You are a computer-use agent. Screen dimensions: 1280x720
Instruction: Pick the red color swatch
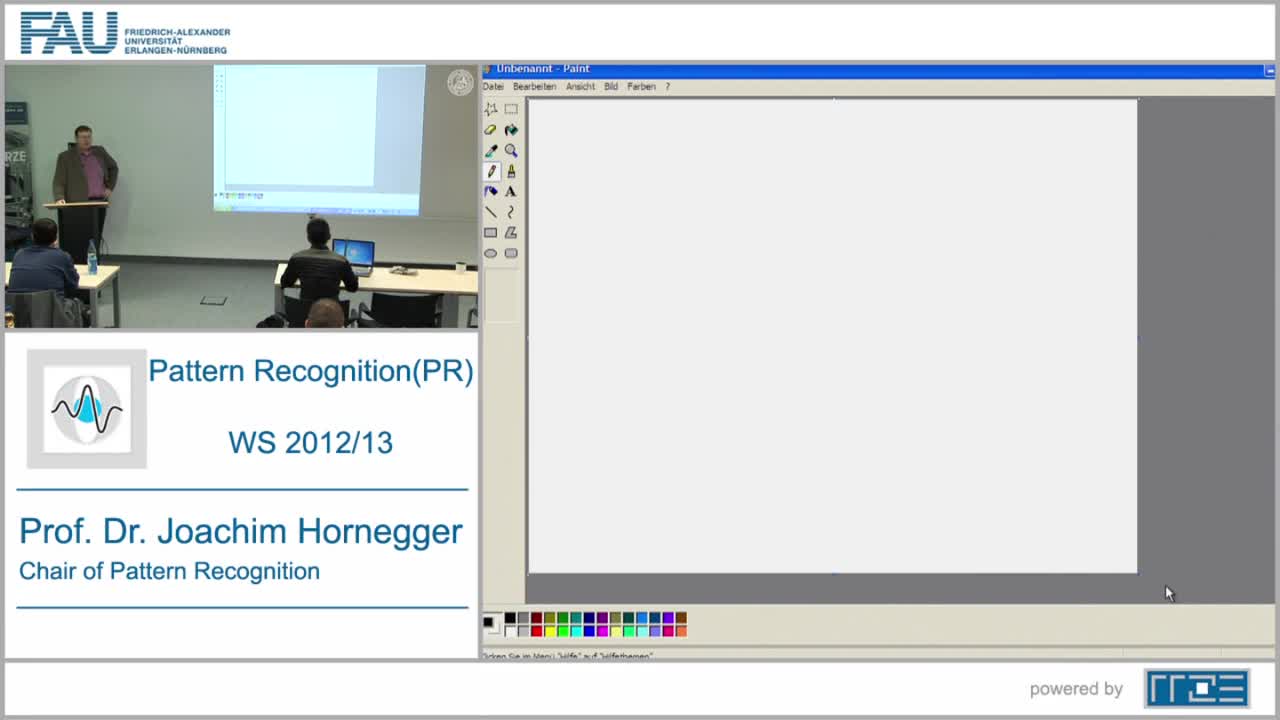tap(536, 630)
